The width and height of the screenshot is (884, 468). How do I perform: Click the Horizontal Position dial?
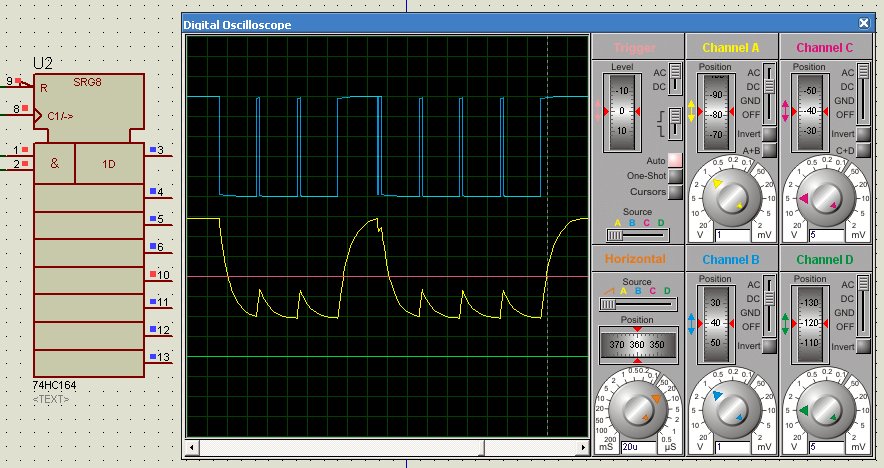coord(637,344)
